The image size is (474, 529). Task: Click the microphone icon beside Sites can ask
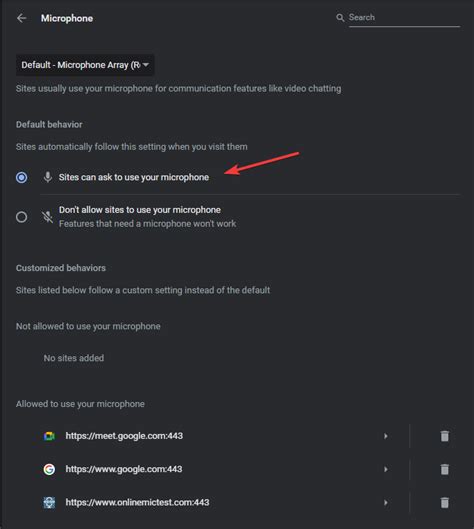(48, 177)
